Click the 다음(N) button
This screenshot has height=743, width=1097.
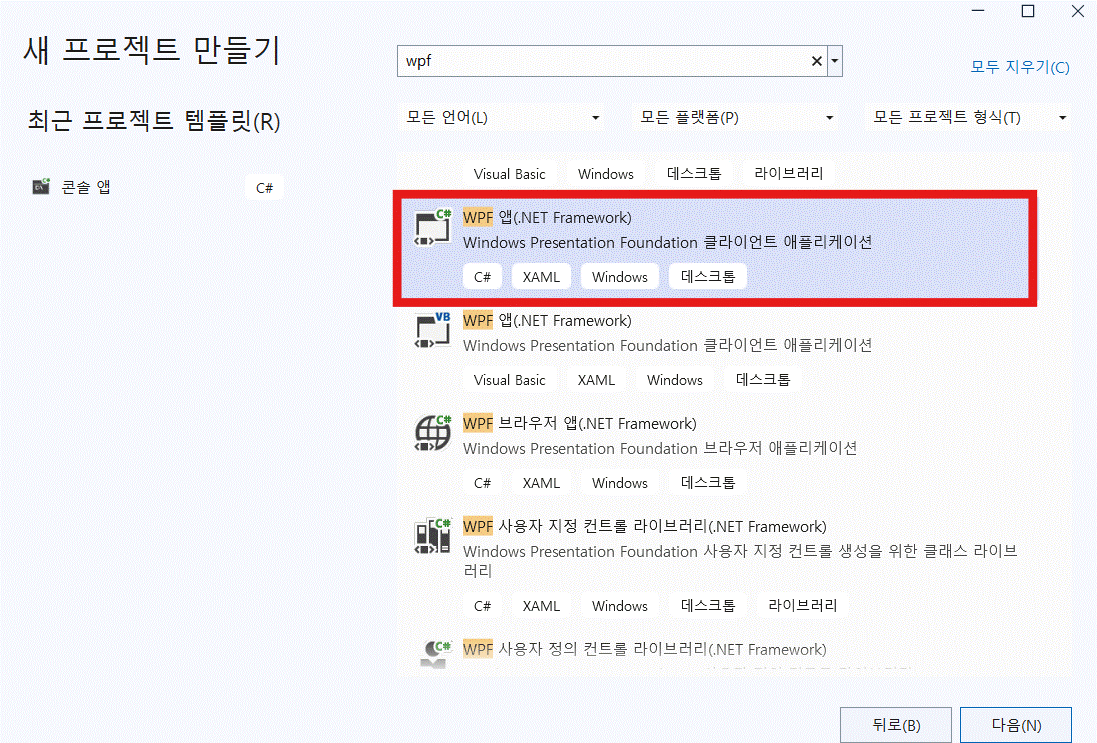coord(1016,725)
